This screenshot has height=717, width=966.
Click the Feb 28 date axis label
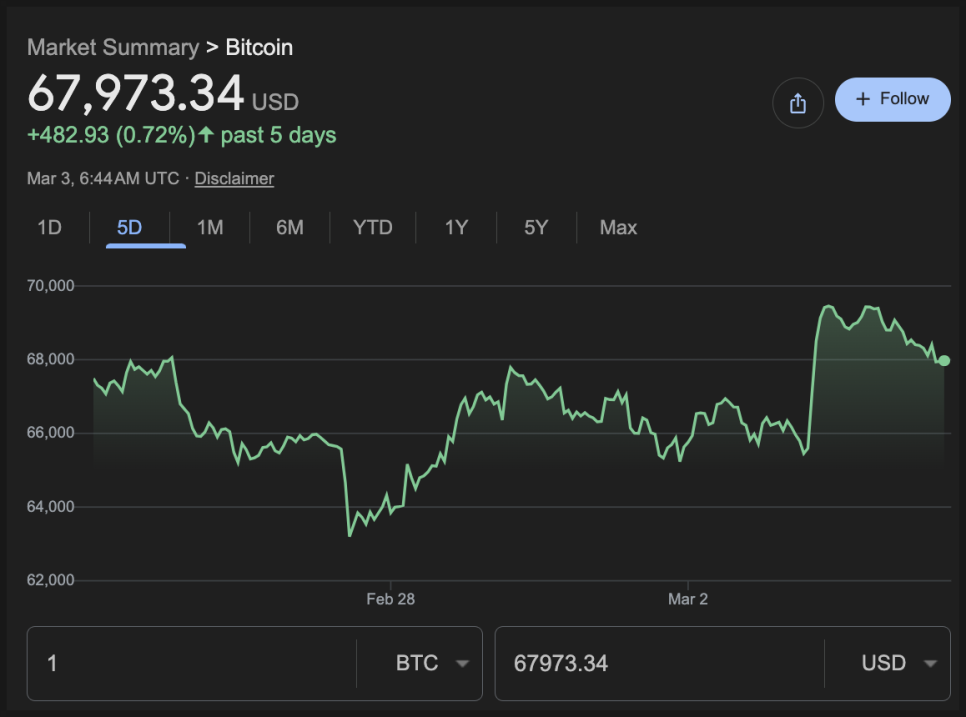390,599
